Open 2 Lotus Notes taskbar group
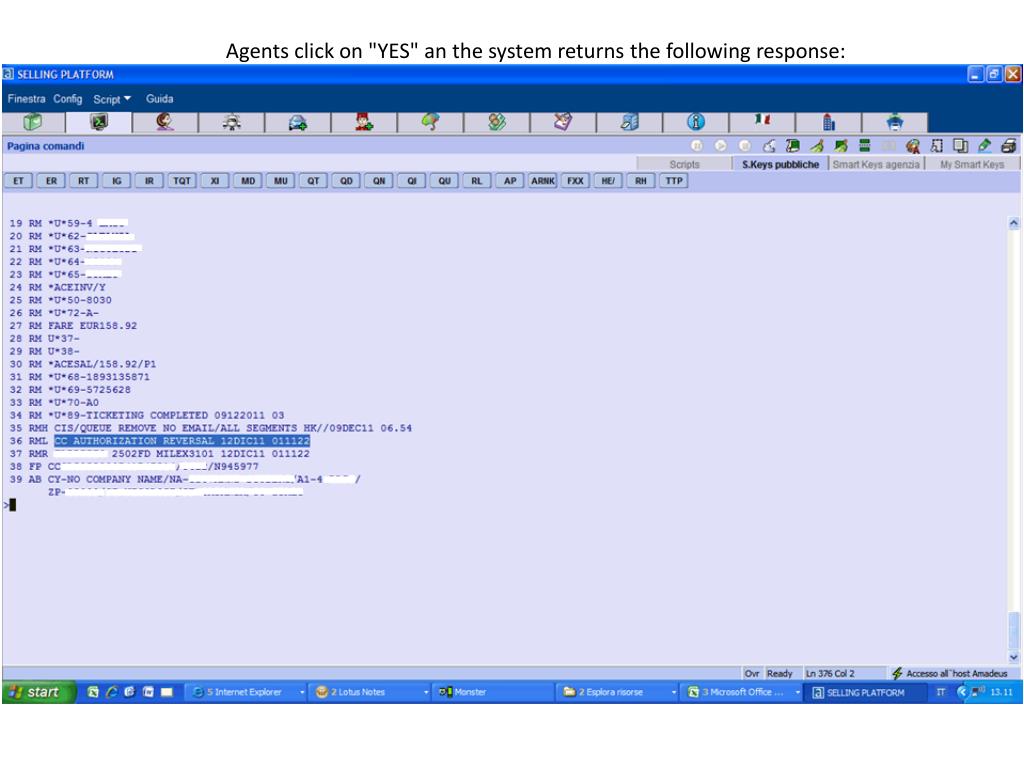This screenshot has height=768, width=1024. 372,692
